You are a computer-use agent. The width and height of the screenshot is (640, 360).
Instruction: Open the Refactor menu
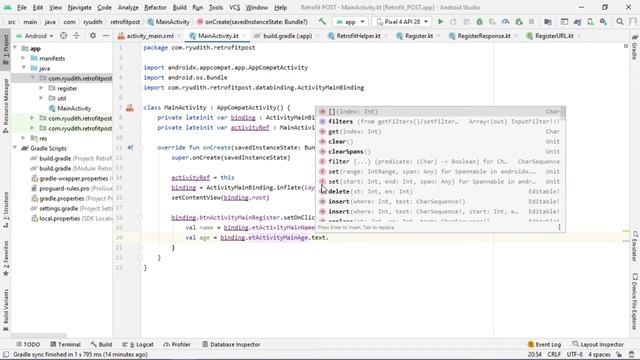point(155,7)
